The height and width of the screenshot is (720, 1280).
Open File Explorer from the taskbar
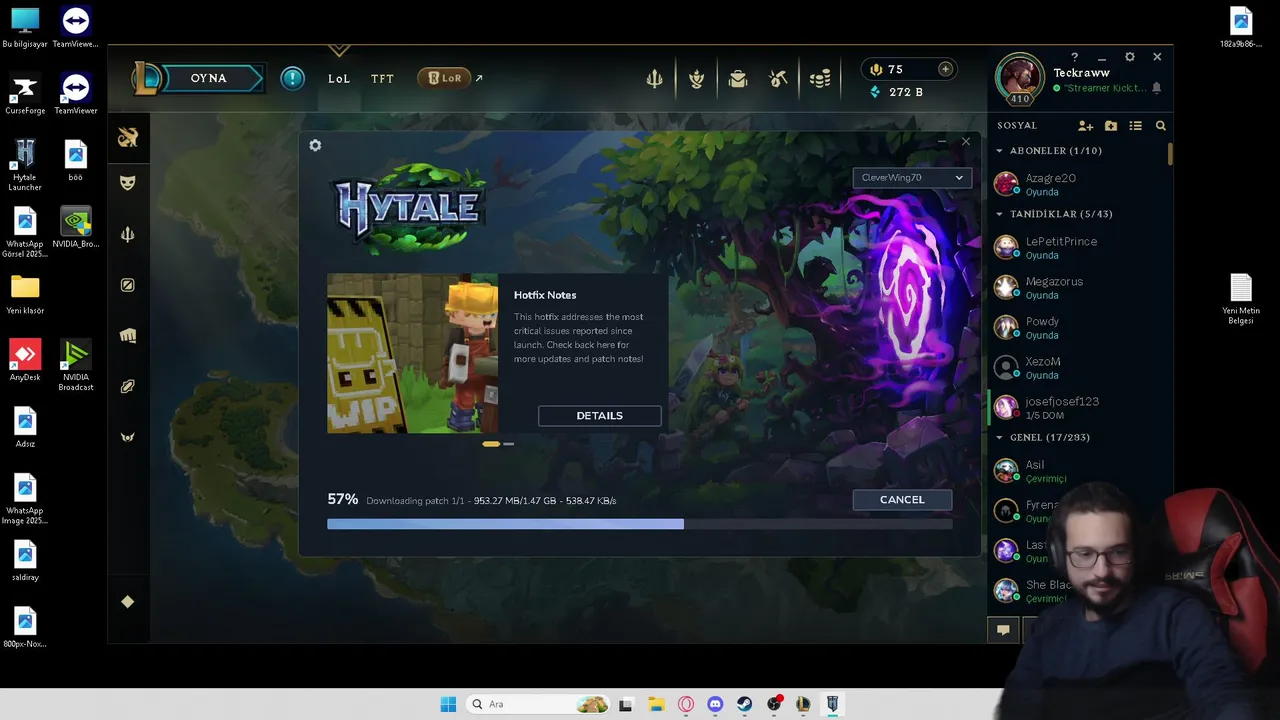coord(656,704)
